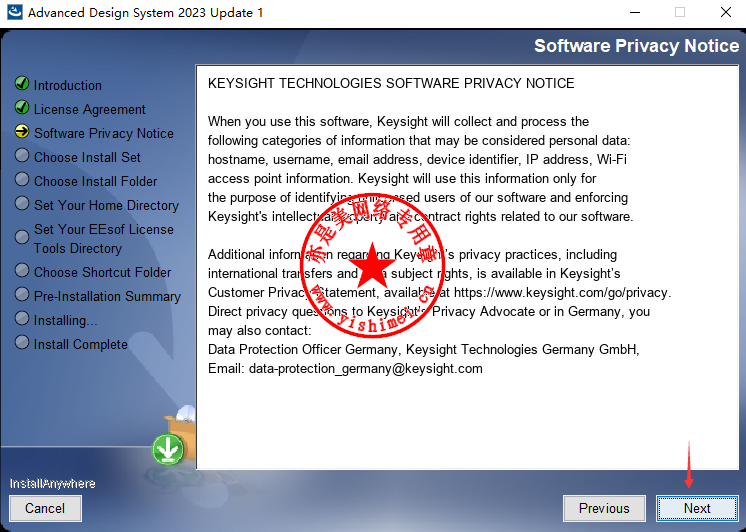
Task: Click the green checkmark beside License Agreement
Action: click(22, 108)
